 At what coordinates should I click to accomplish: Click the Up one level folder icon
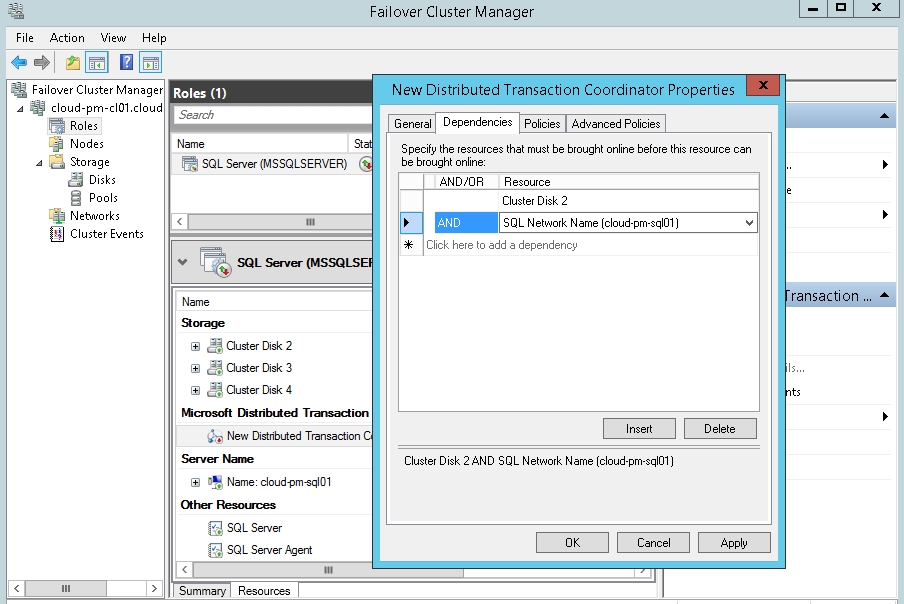(x=73, y=62)
